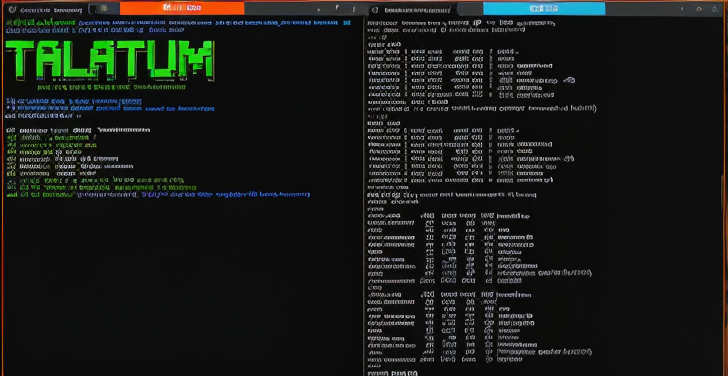Switch to the first tab of the left pane
The image size is (728, 376).
[46, 9]
